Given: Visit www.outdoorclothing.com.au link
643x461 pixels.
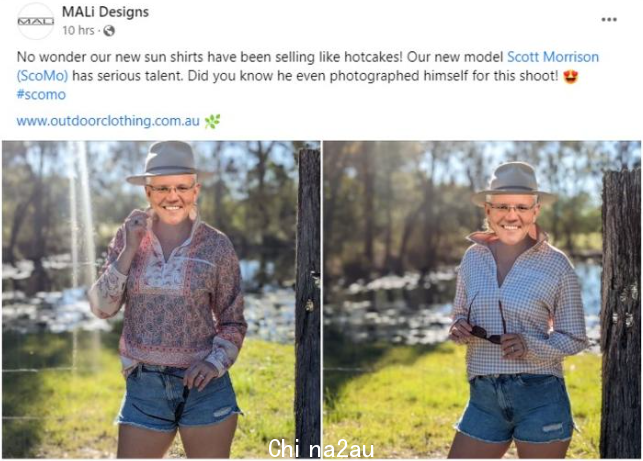Looking at the screenshot, I should point(108,121).
